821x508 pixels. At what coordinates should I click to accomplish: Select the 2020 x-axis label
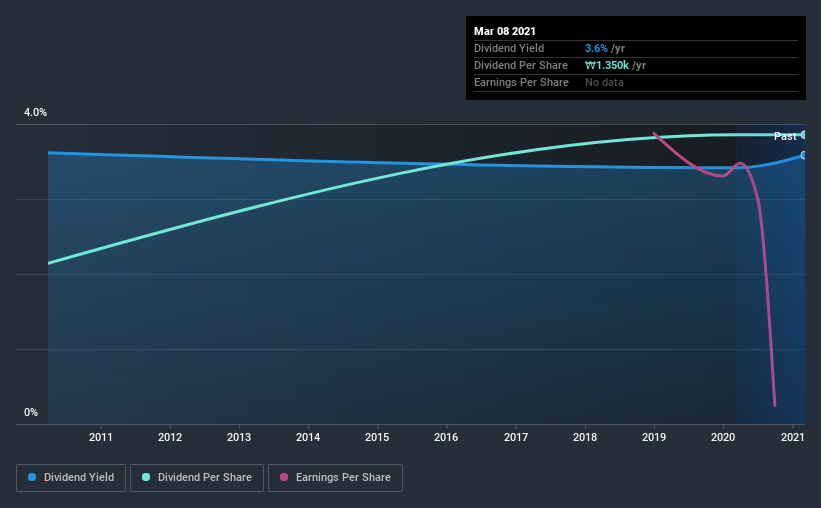[723, 437]
